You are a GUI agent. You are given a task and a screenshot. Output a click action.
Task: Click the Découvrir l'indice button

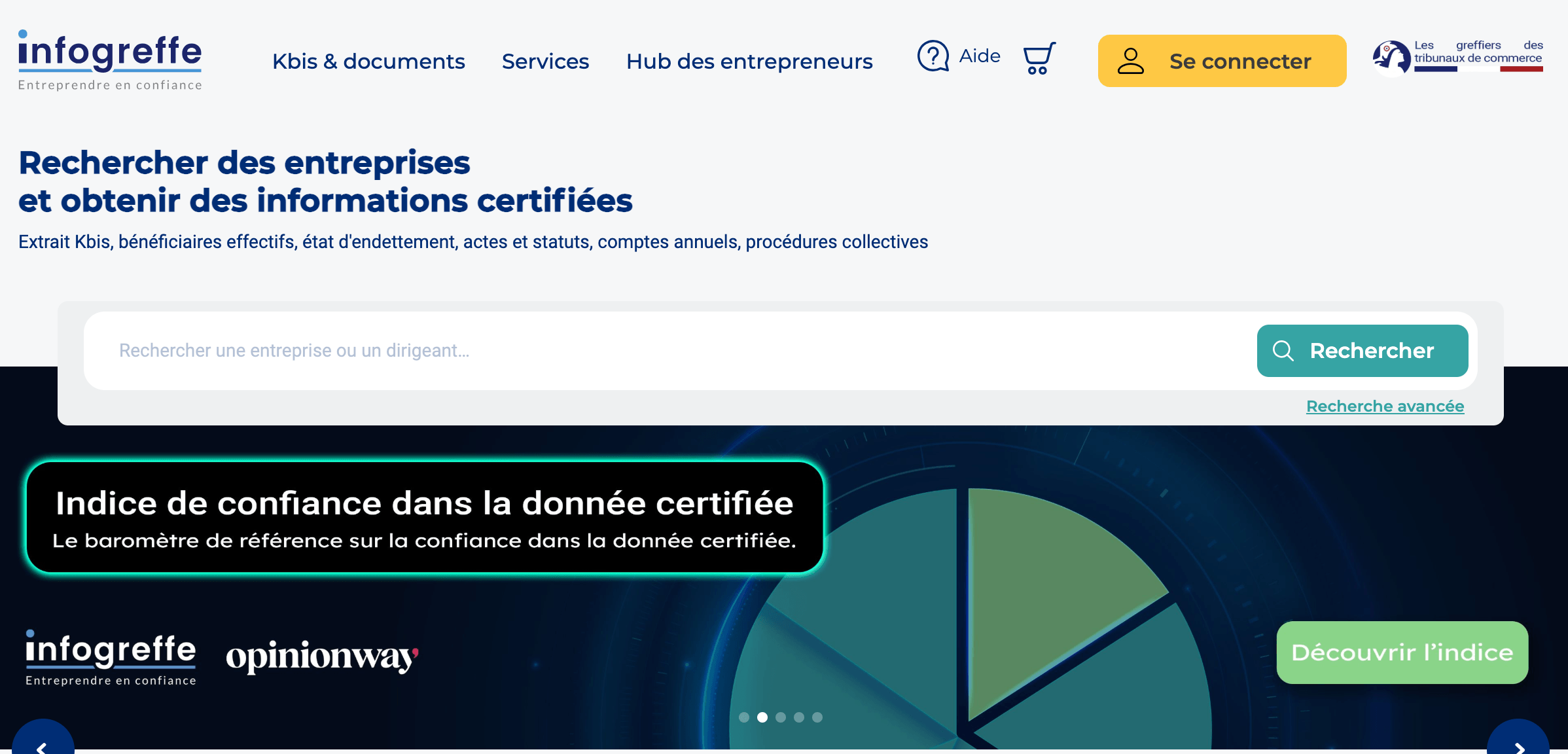click(1402, 653)
